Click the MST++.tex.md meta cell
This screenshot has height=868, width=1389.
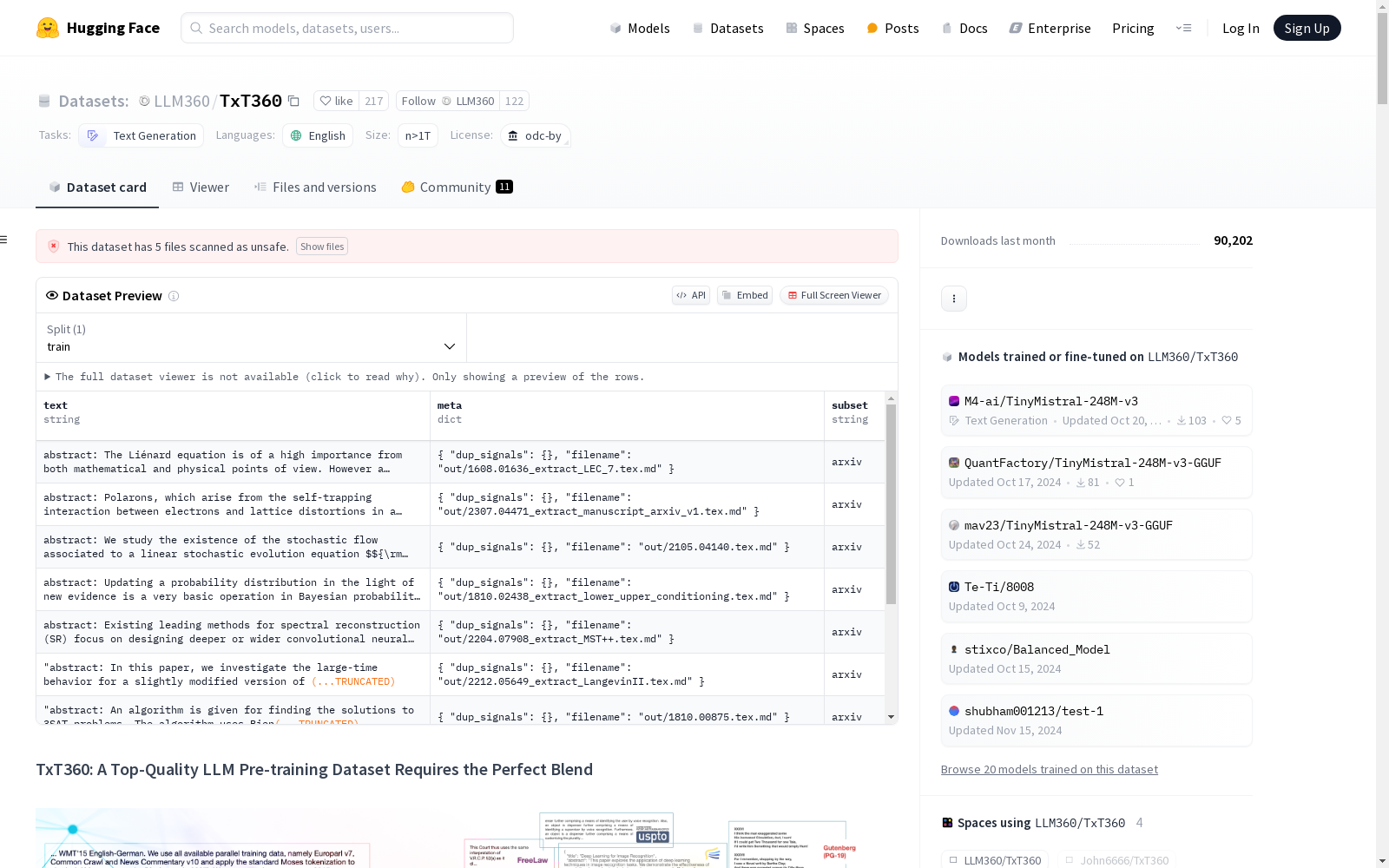(x=627, y=632)
